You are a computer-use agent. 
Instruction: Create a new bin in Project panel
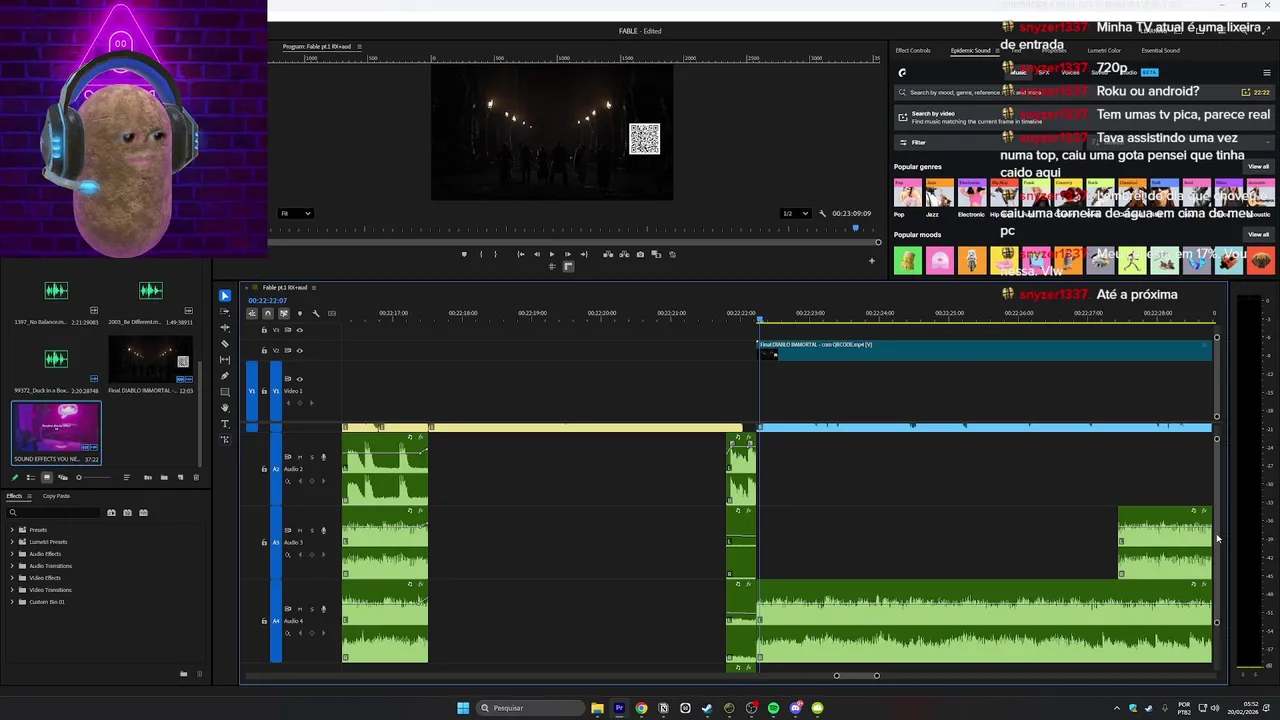pos(164,477)
